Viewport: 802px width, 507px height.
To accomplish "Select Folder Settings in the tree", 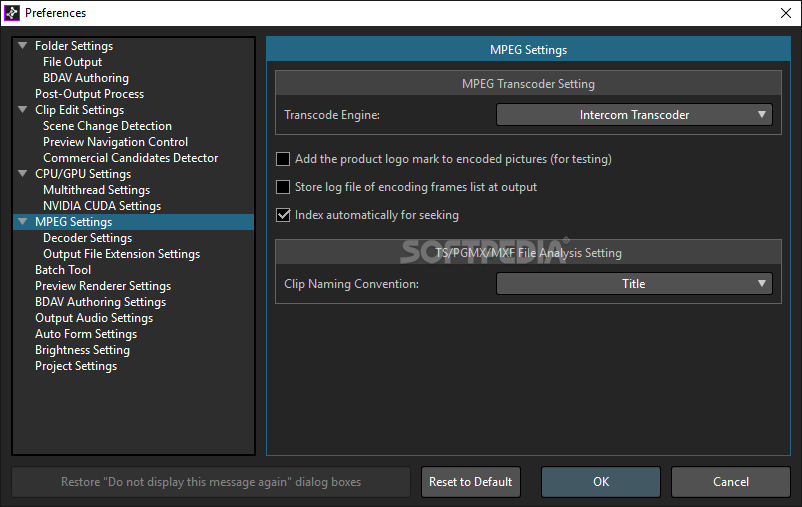I will point(74,46).
